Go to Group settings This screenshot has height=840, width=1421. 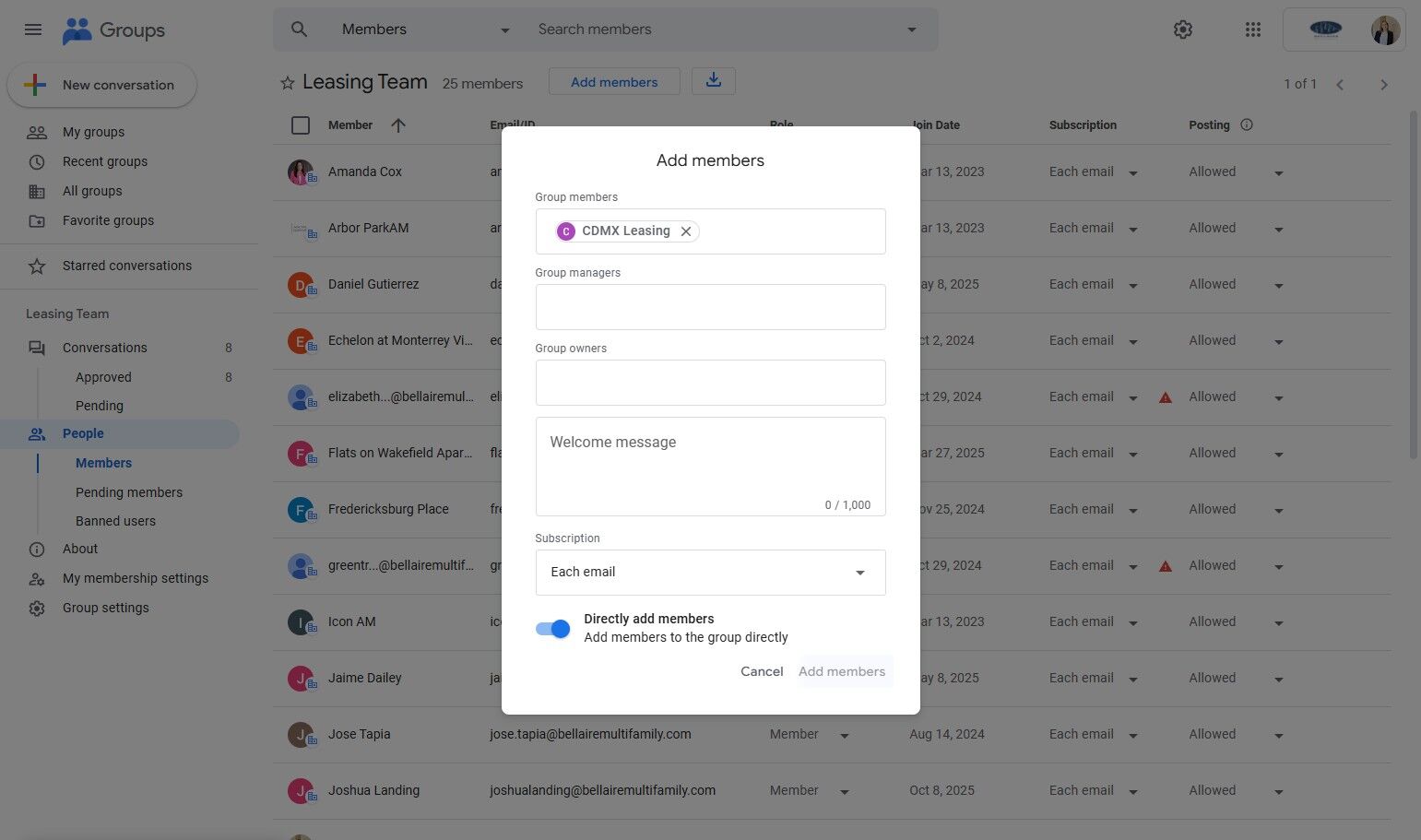[106, 608]
